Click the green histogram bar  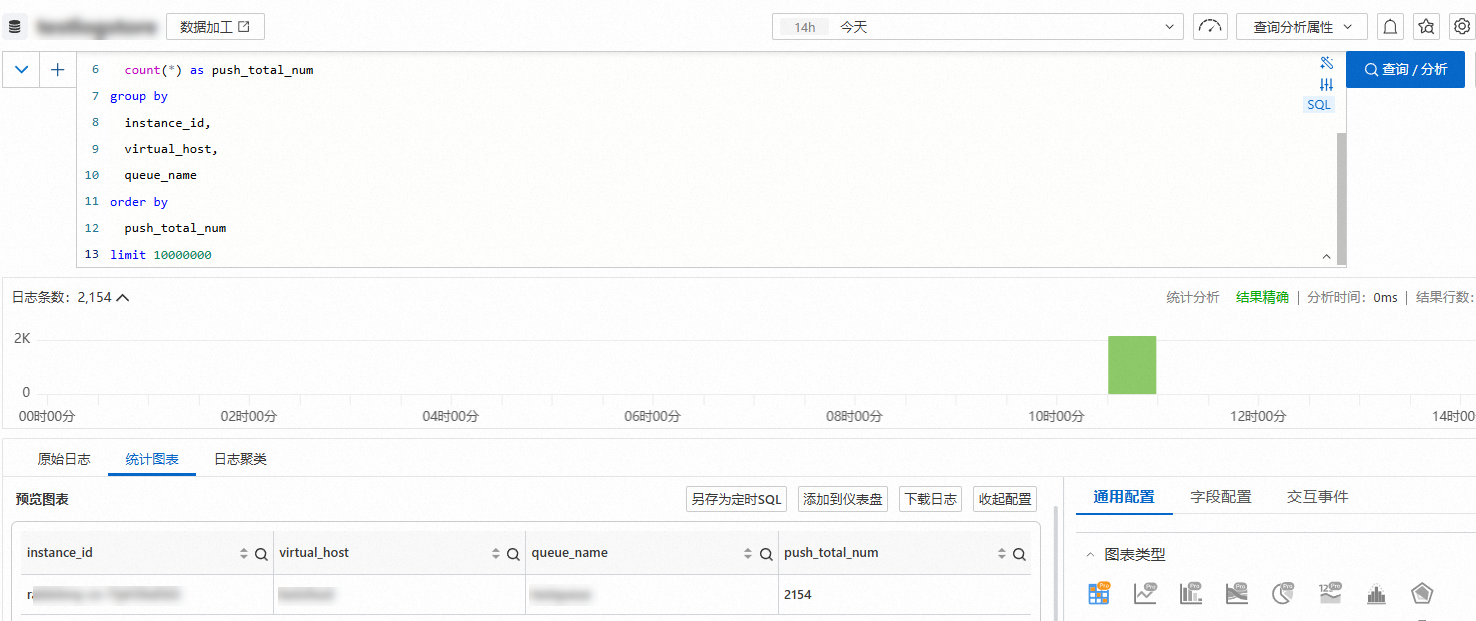1132,365
